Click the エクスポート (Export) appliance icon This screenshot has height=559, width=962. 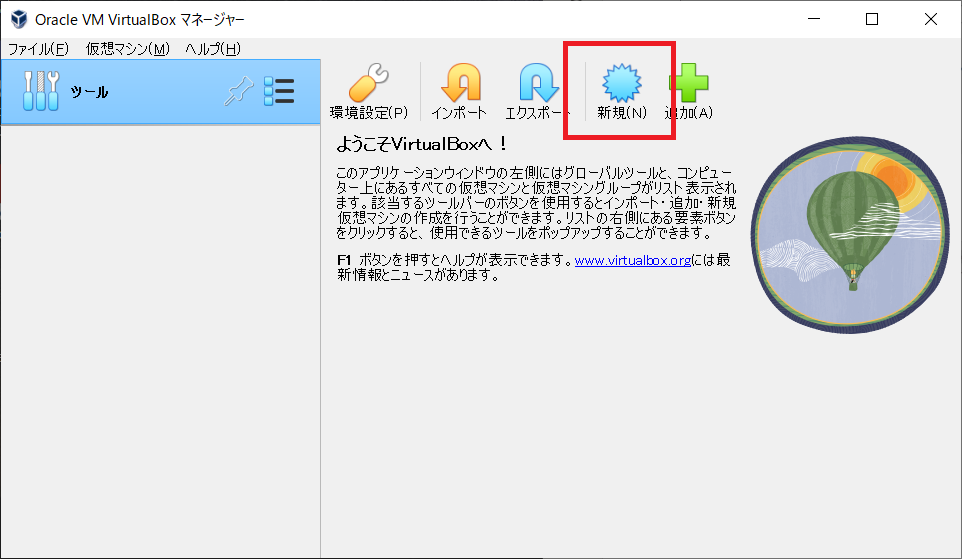(538, 90)
